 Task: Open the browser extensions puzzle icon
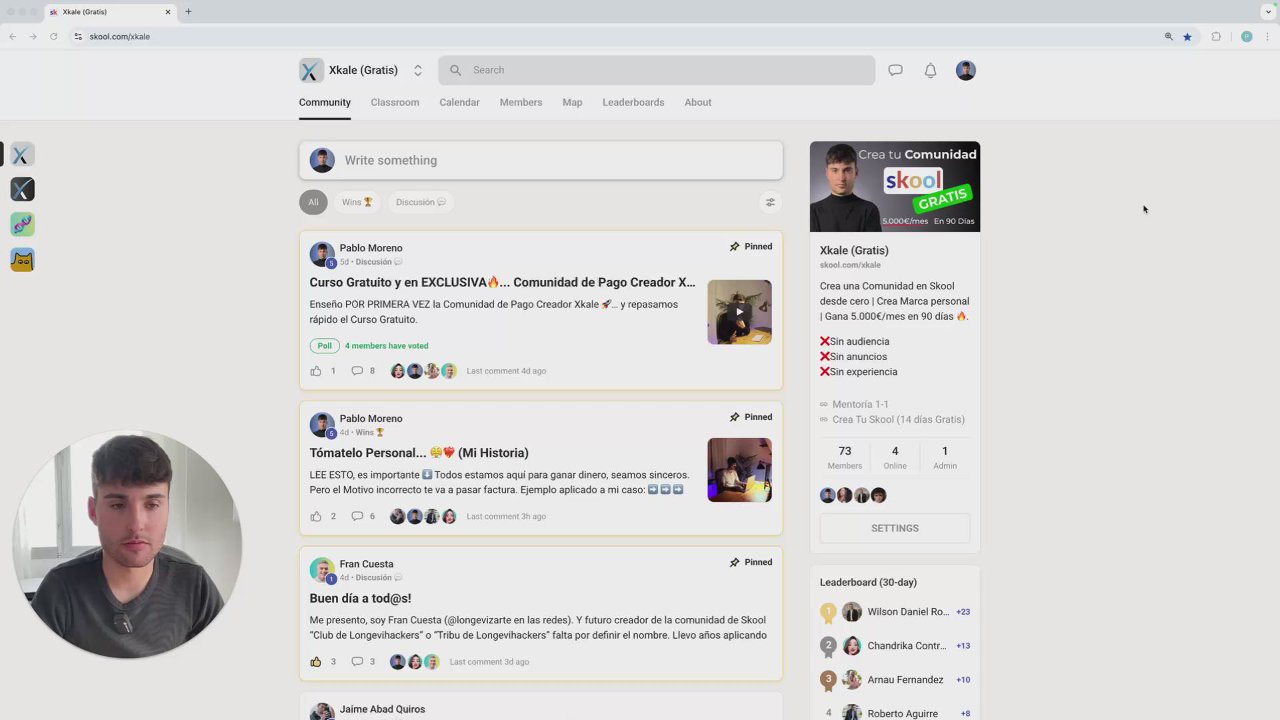coord(1216,37)
